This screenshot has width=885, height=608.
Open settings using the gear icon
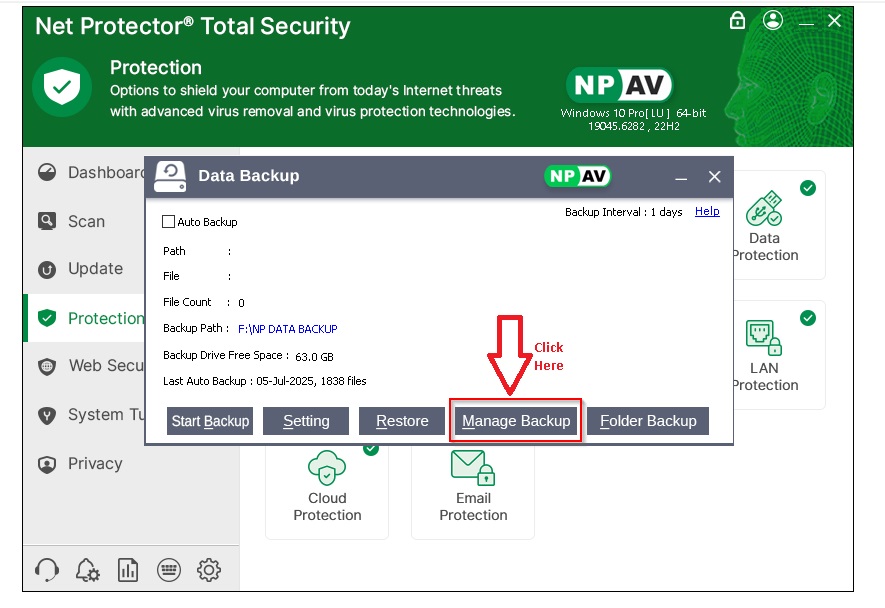209,570
